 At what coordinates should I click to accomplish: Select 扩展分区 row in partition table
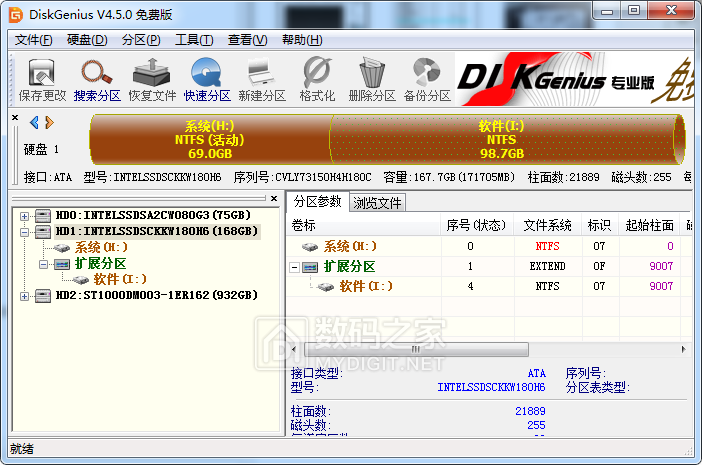489,266
